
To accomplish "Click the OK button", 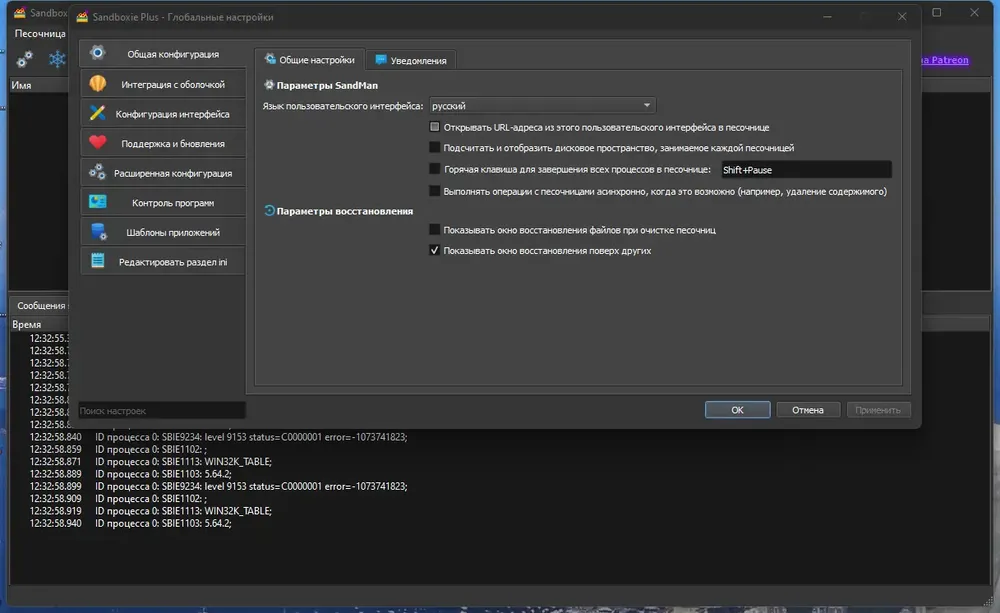I will click(737, 410).
